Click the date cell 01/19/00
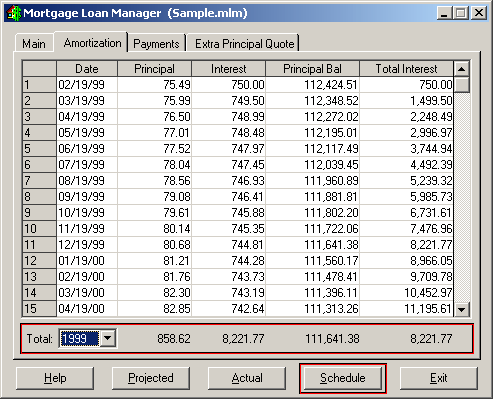Image resolution: width=493 pixels, height=399 pixels. [x=87, y=261]
